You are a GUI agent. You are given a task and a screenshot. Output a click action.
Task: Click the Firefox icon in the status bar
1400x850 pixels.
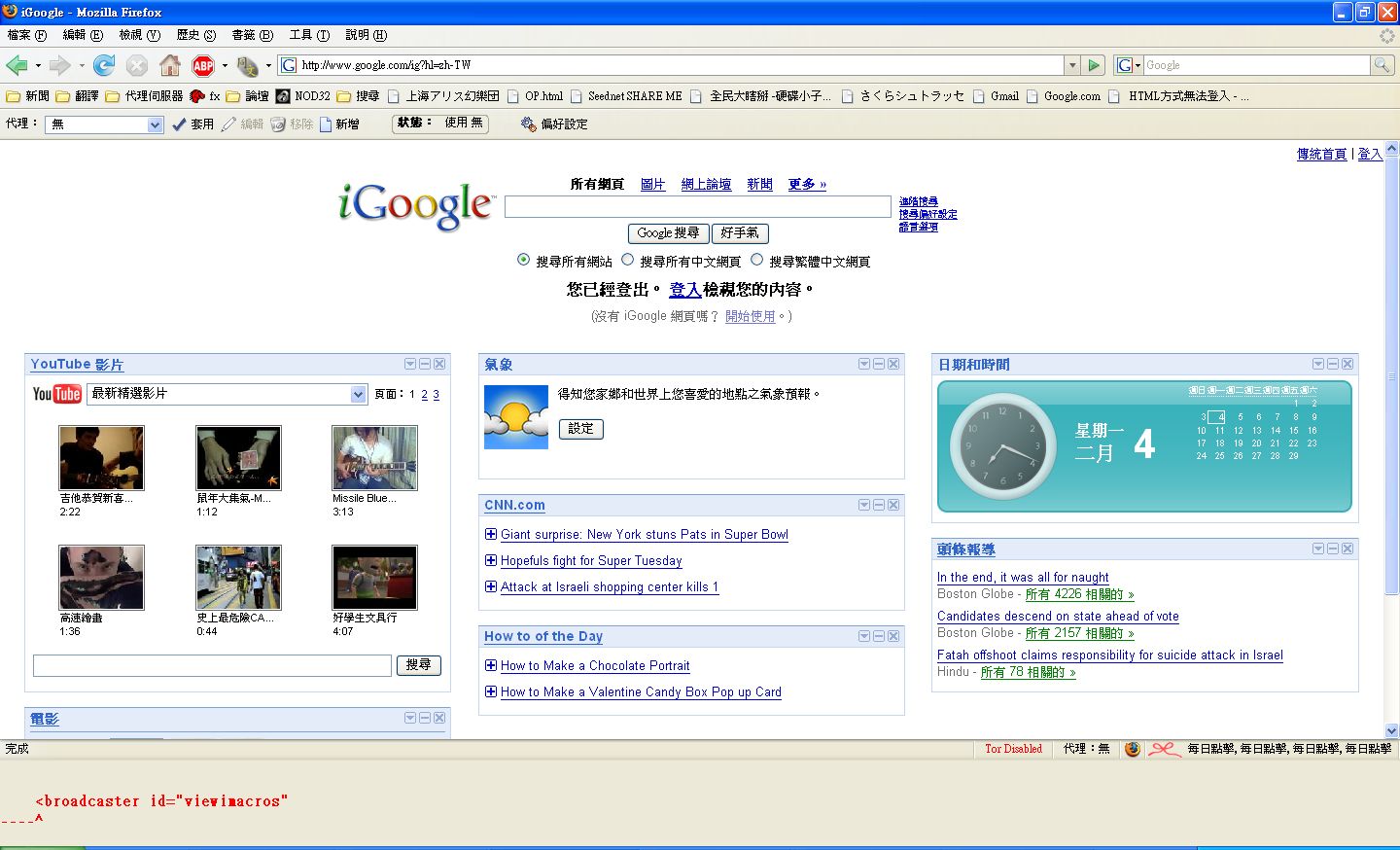(1133, 749)
